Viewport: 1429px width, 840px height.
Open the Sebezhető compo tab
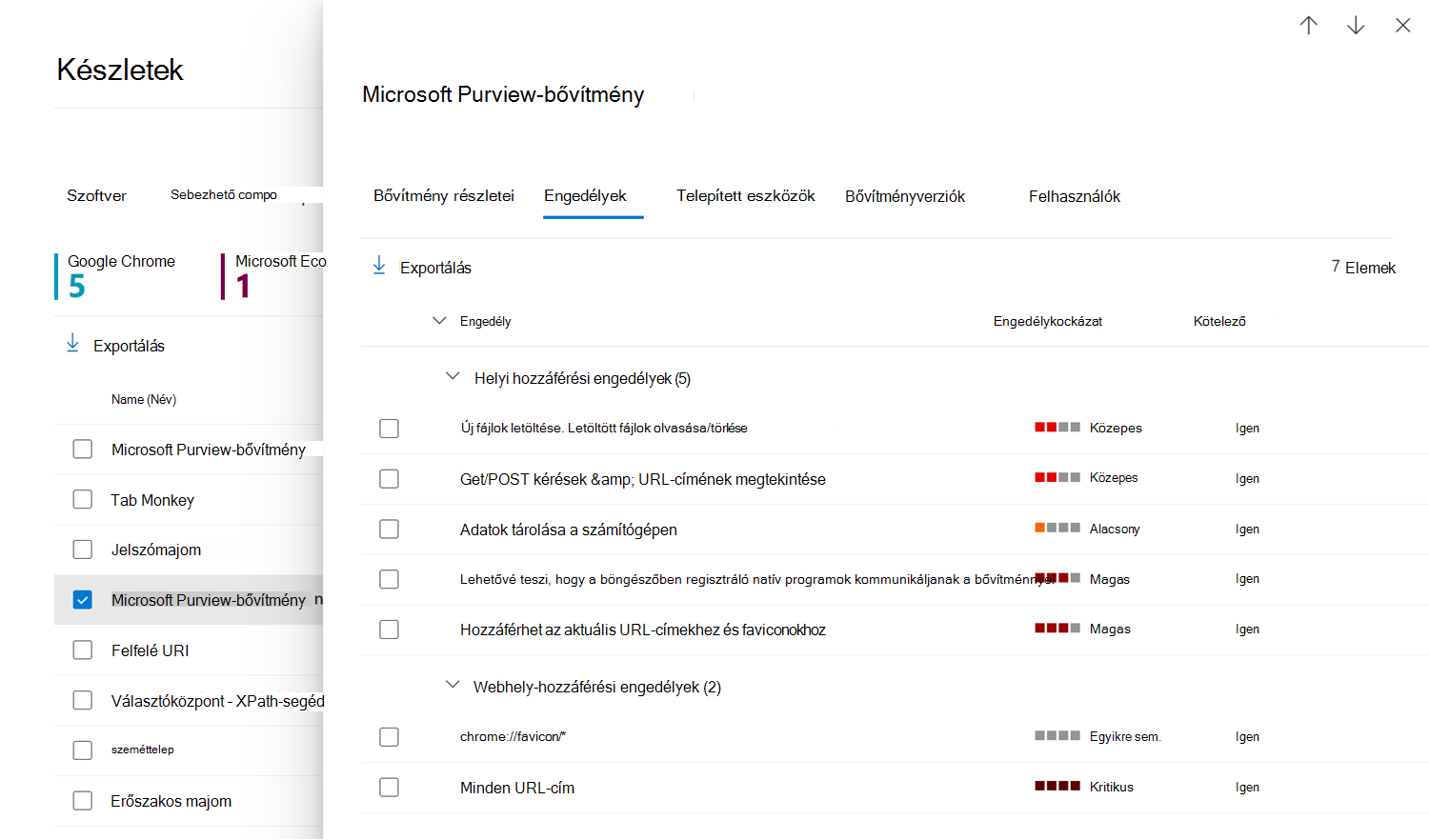coord(224,195)
